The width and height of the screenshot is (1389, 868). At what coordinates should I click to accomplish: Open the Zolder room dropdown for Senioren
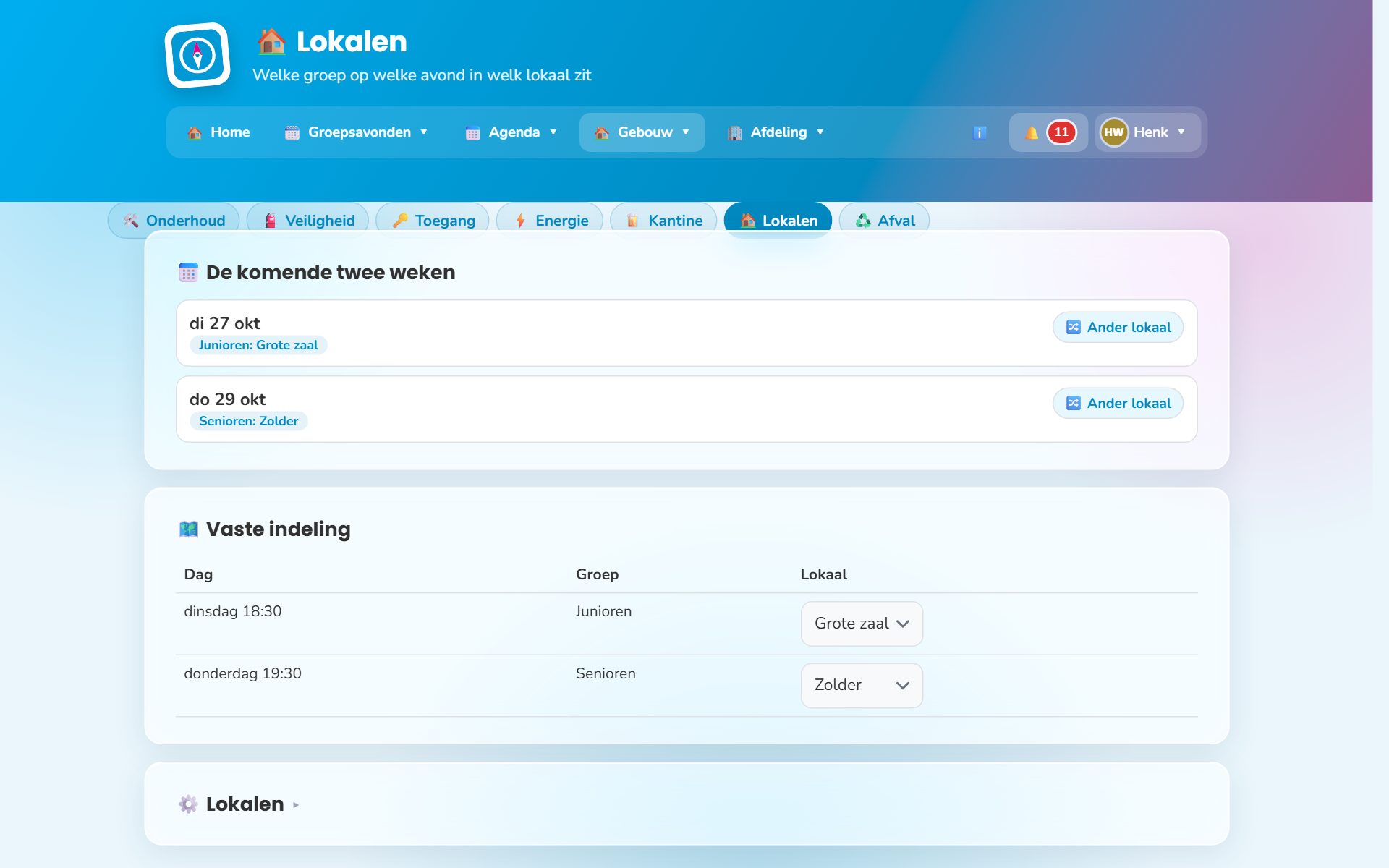coord(862,685)
